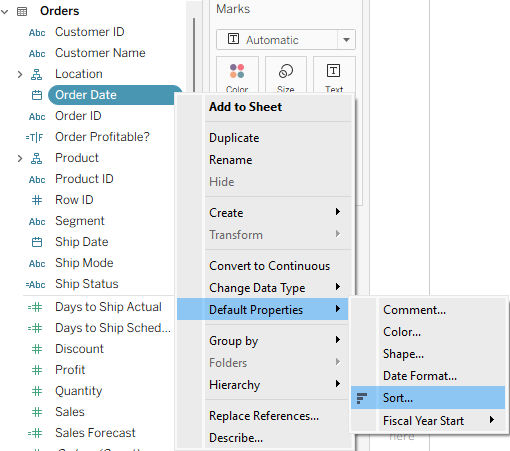Collapse the Orders table chevron

click(x=5, y=12)
